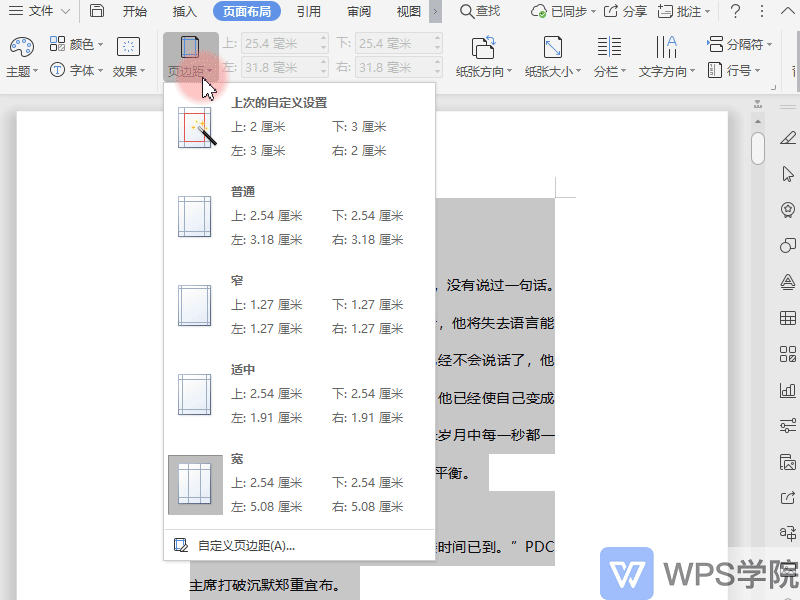The width and height of the screenshot is (800, 600).
Task: Open the 审阅 tab
Action: [x=359, y=11]
